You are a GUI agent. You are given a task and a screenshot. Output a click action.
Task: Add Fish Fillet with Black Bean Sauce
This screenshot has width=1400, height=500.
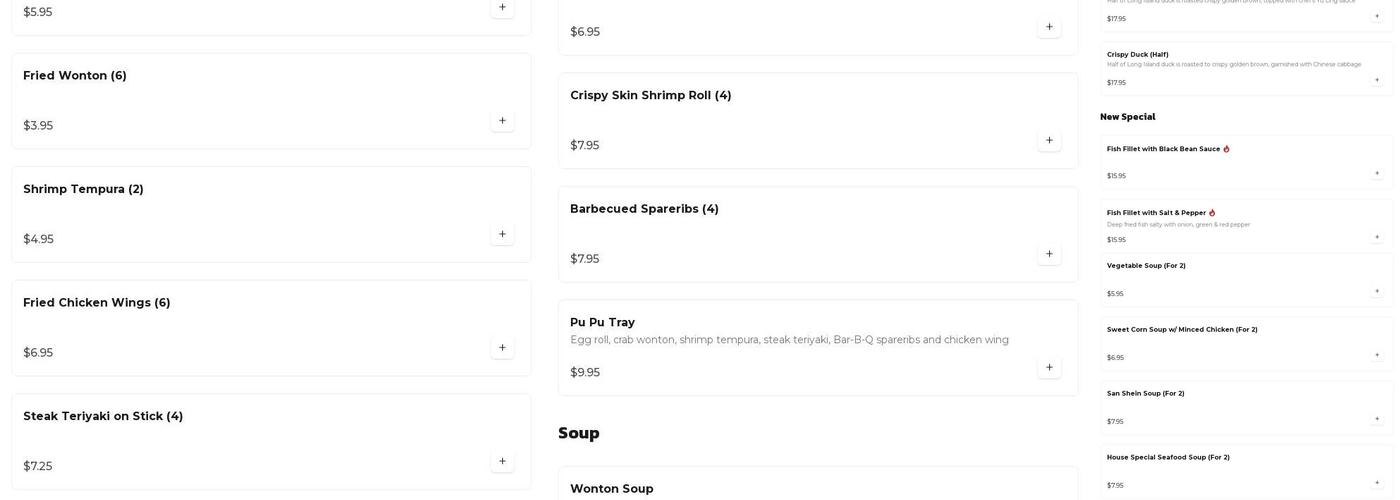tap(1377, 174)
